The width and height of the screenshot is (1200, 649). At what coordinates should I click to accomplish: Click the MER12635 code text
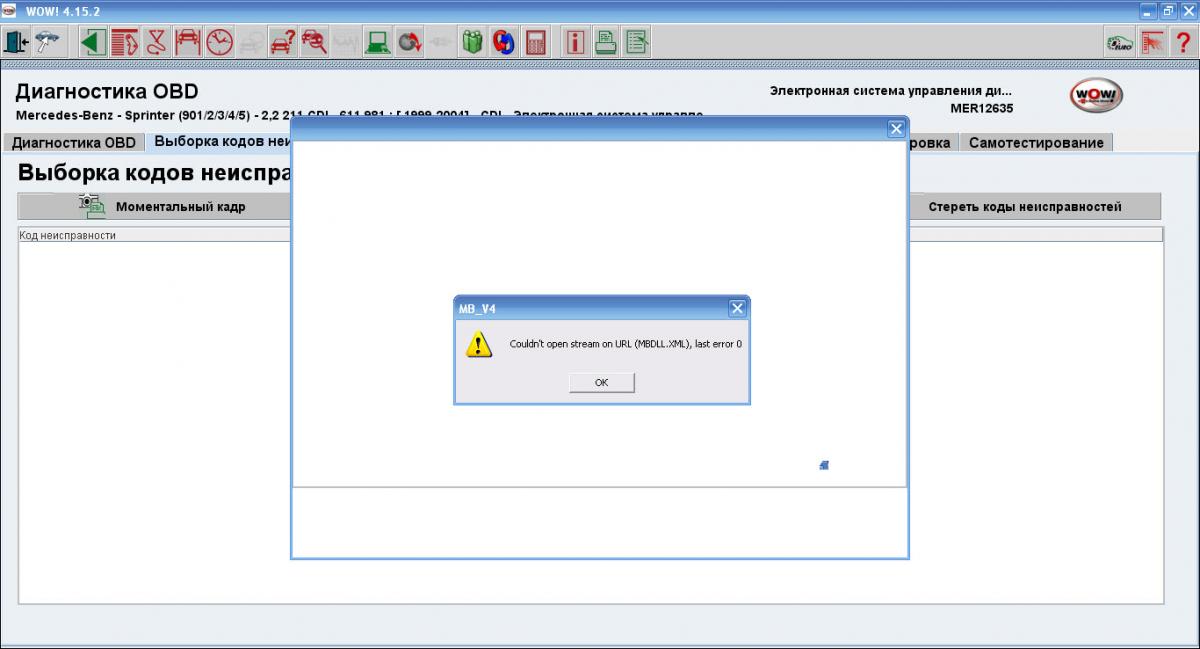coord(981,108)
